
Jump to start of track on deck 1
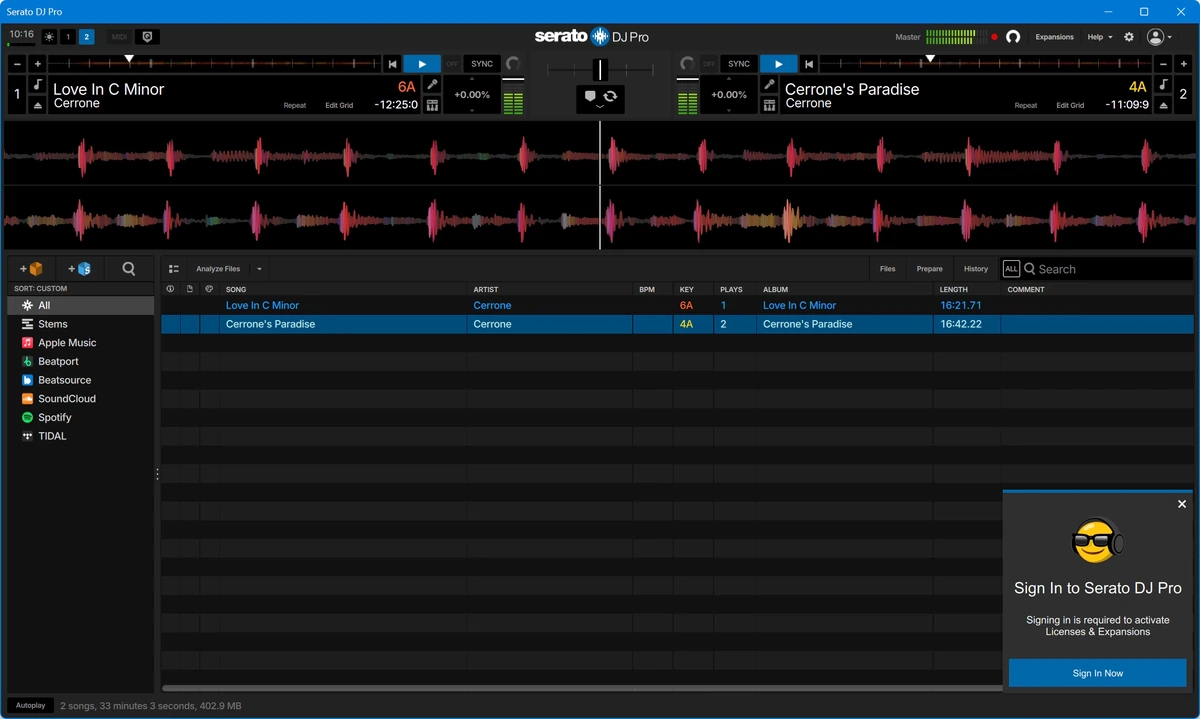[393, 64]
